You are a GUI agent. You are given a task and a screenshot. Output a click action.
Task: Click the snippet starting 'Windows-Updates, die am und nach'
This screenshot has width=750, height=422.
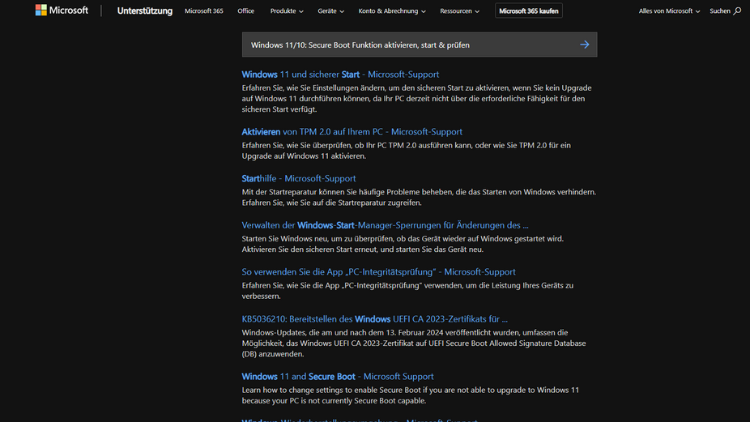(414, 343)
